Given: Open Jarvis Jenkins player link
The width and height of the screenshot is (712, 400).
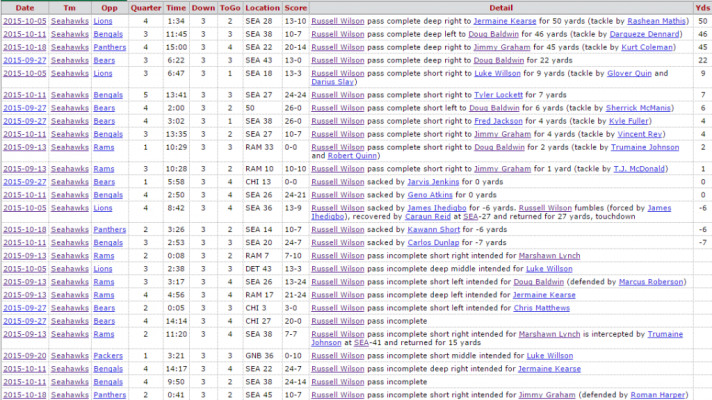Looking at the screenshot, I should tap(433, 182).
